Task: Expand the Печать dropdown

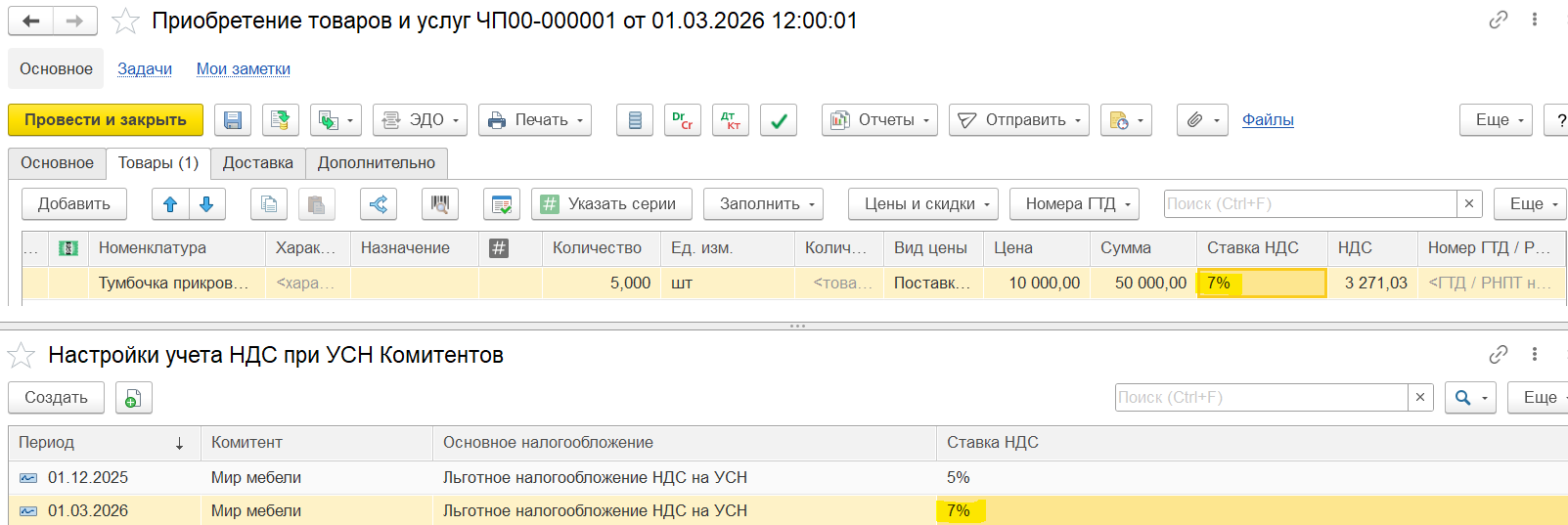Action: (x=535, y=120)
